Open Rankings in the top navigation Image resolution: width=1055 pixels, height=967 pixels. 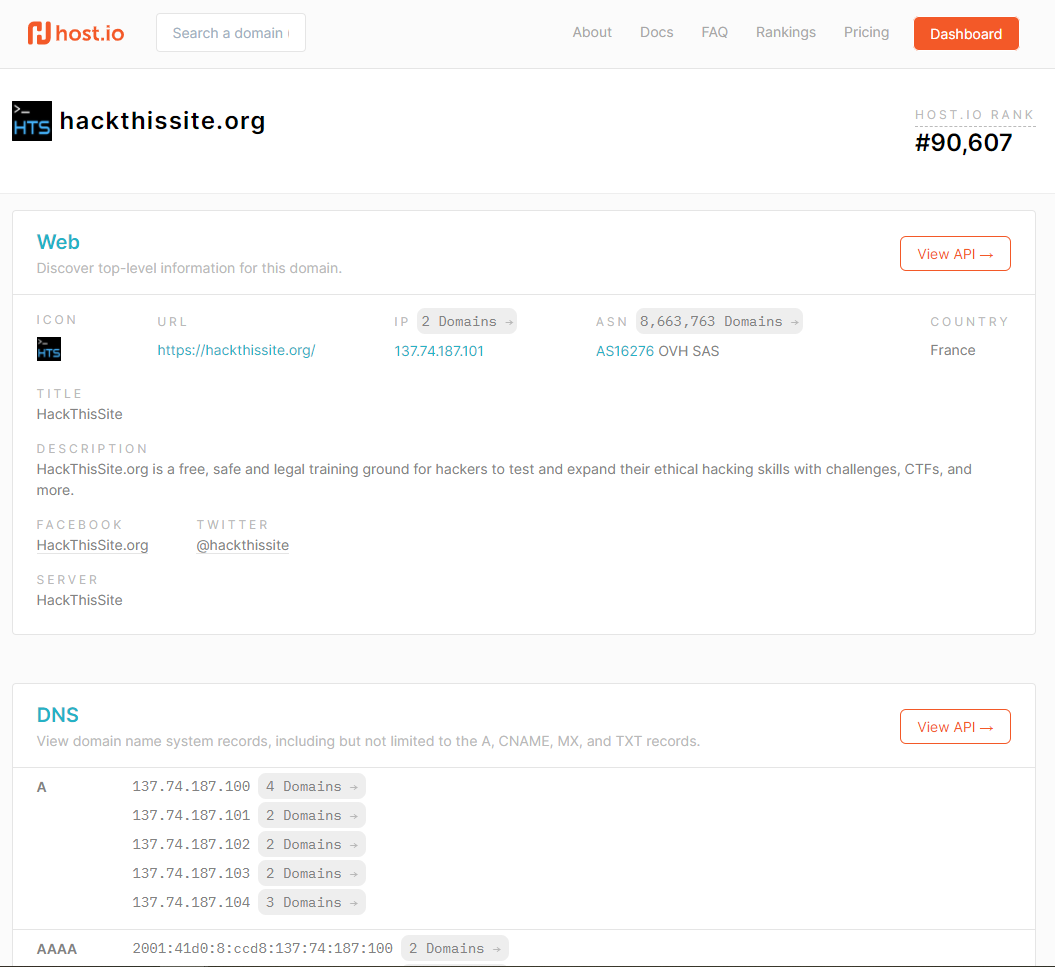coord(786,32)
